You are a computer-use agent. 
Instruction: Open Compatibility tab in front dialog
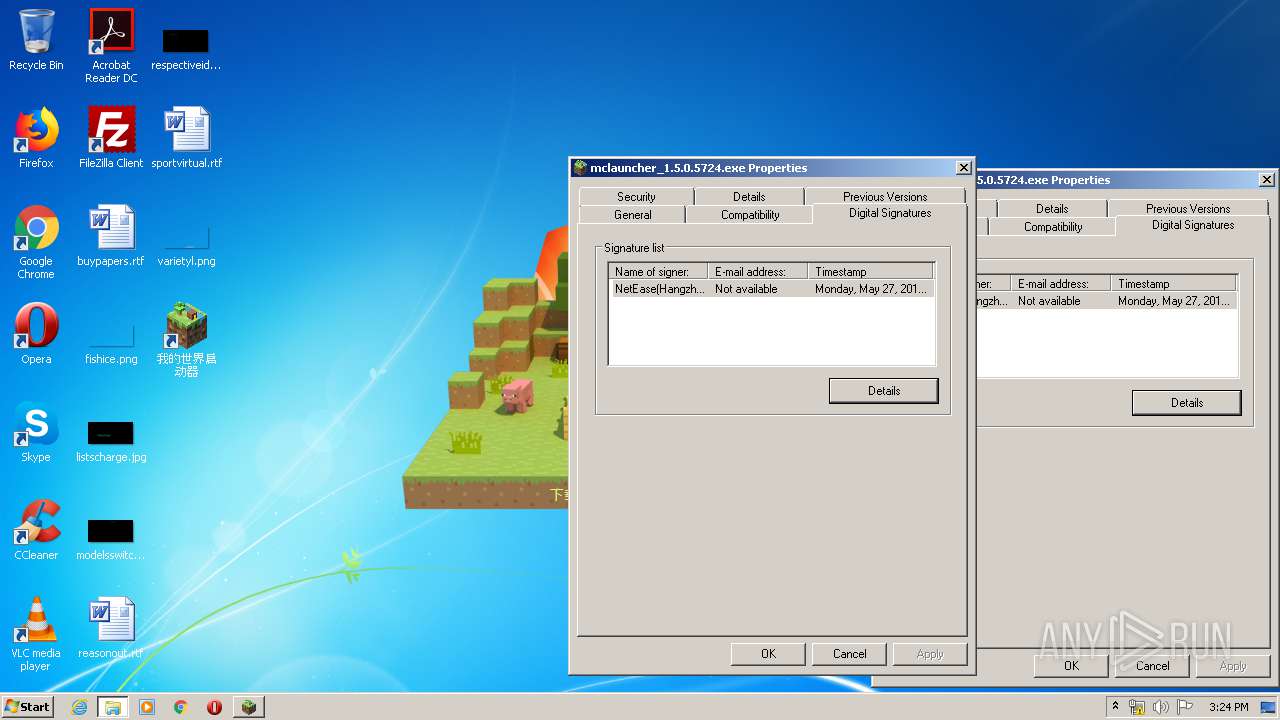tap(750, 215)
